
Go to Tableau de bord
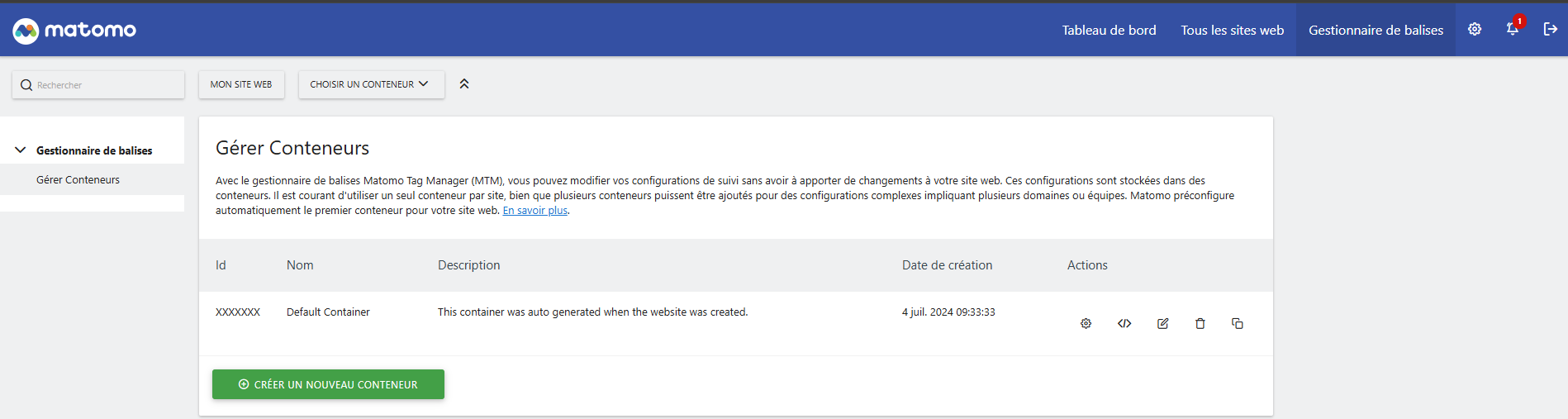pyautogui.click(x=1109, y=31)
